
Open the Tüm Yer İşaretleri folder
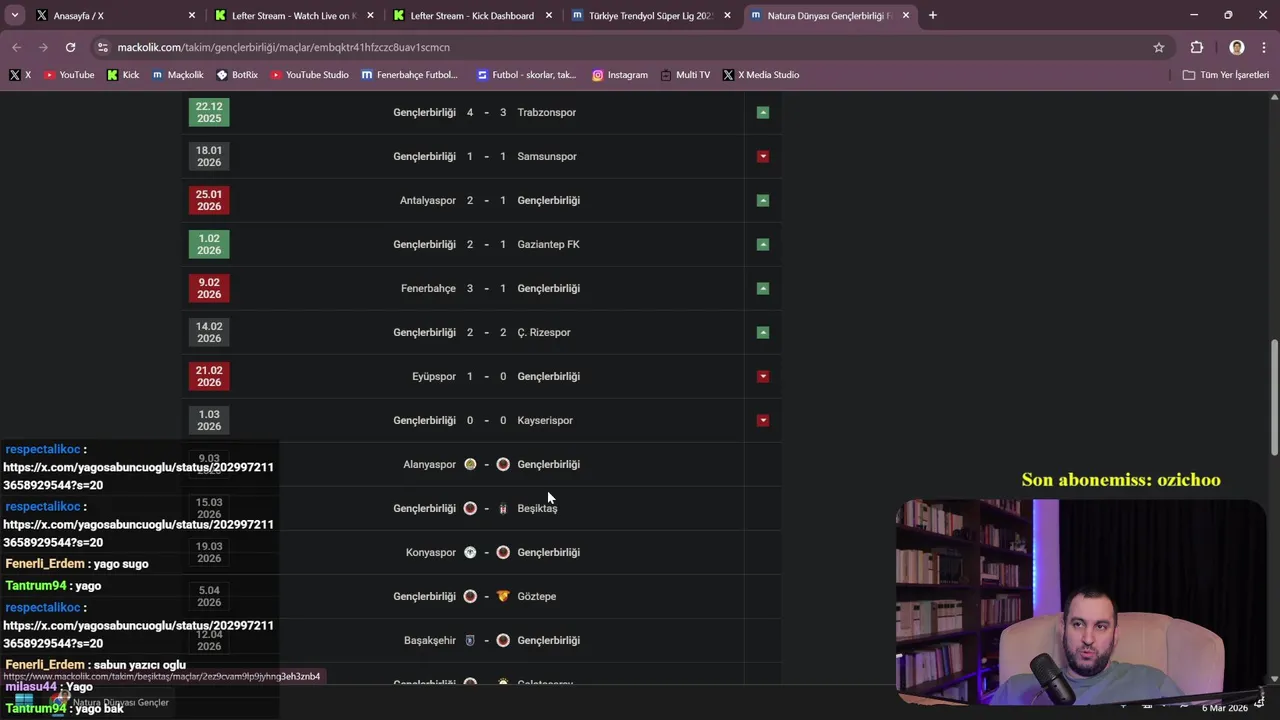[x=1225, y=75]
